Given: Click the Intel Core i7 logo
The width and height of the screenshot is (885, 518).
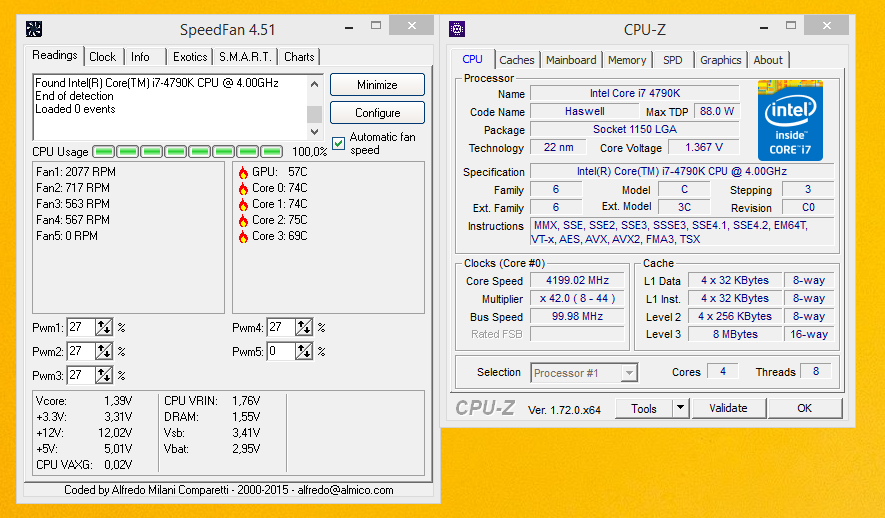Looking at the screenshot, I should pos(790,120).
